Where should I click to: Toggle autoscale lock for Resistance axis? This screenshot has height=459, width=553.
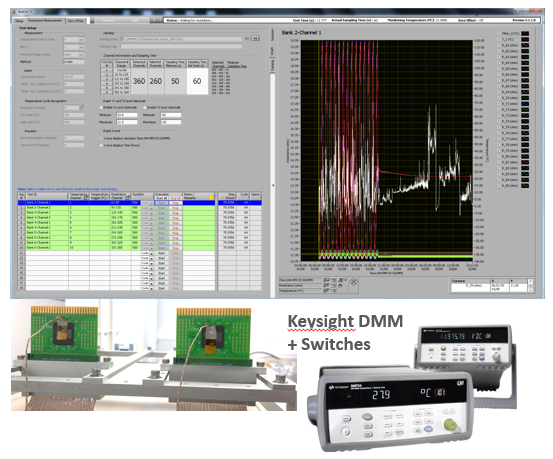click(326, 285)
